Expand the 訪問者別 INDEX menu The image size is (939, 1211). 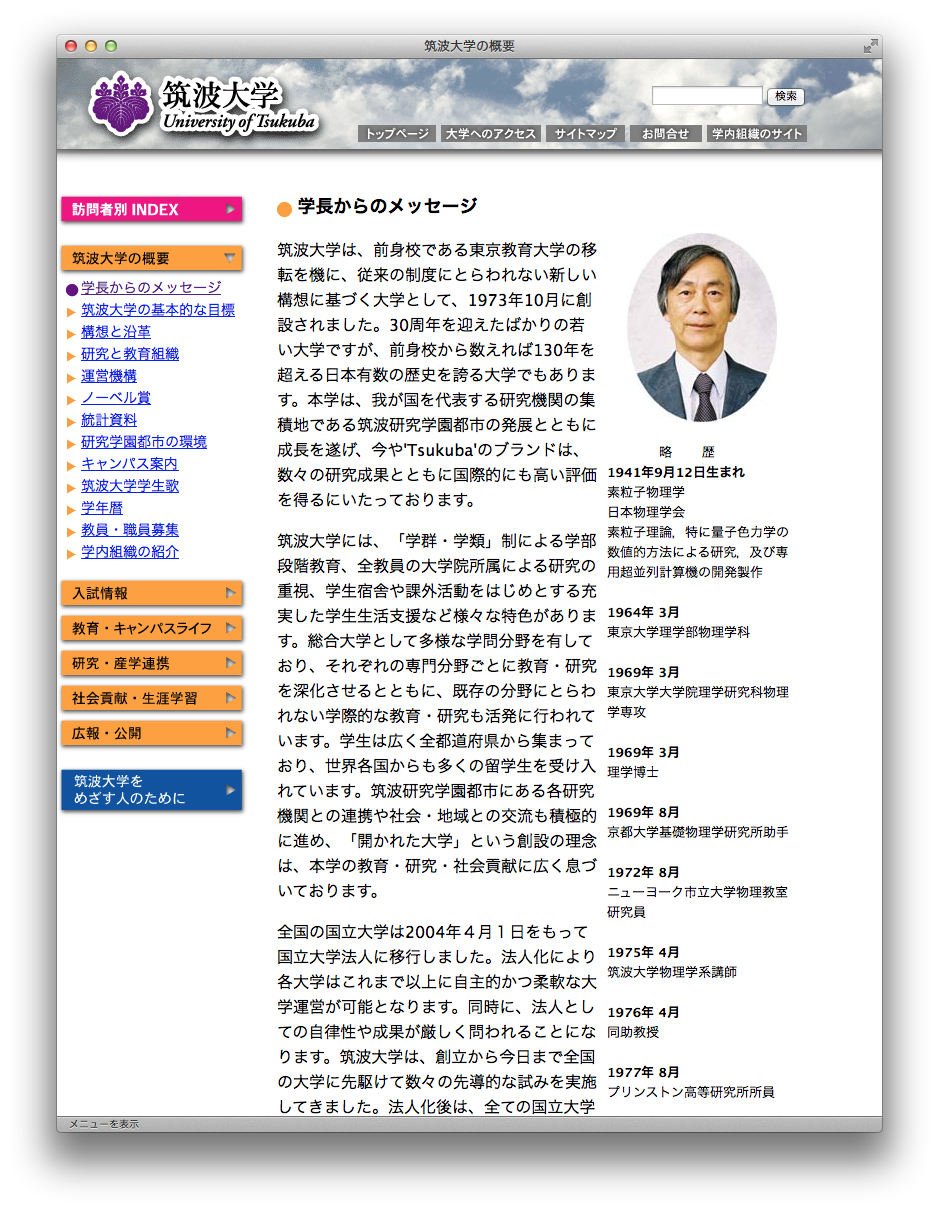pos(152,209)
